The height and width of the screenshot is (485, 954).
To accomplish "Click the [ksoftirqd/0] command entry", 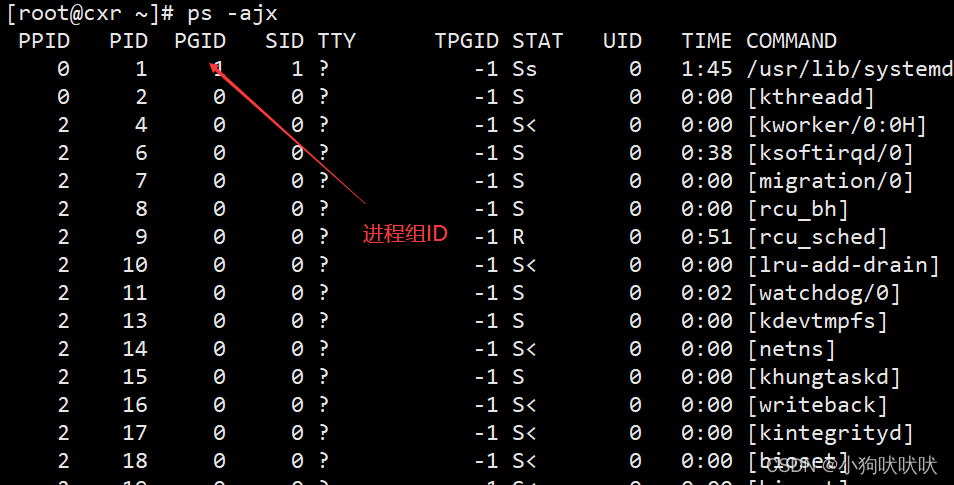I will tap(830, 153).
